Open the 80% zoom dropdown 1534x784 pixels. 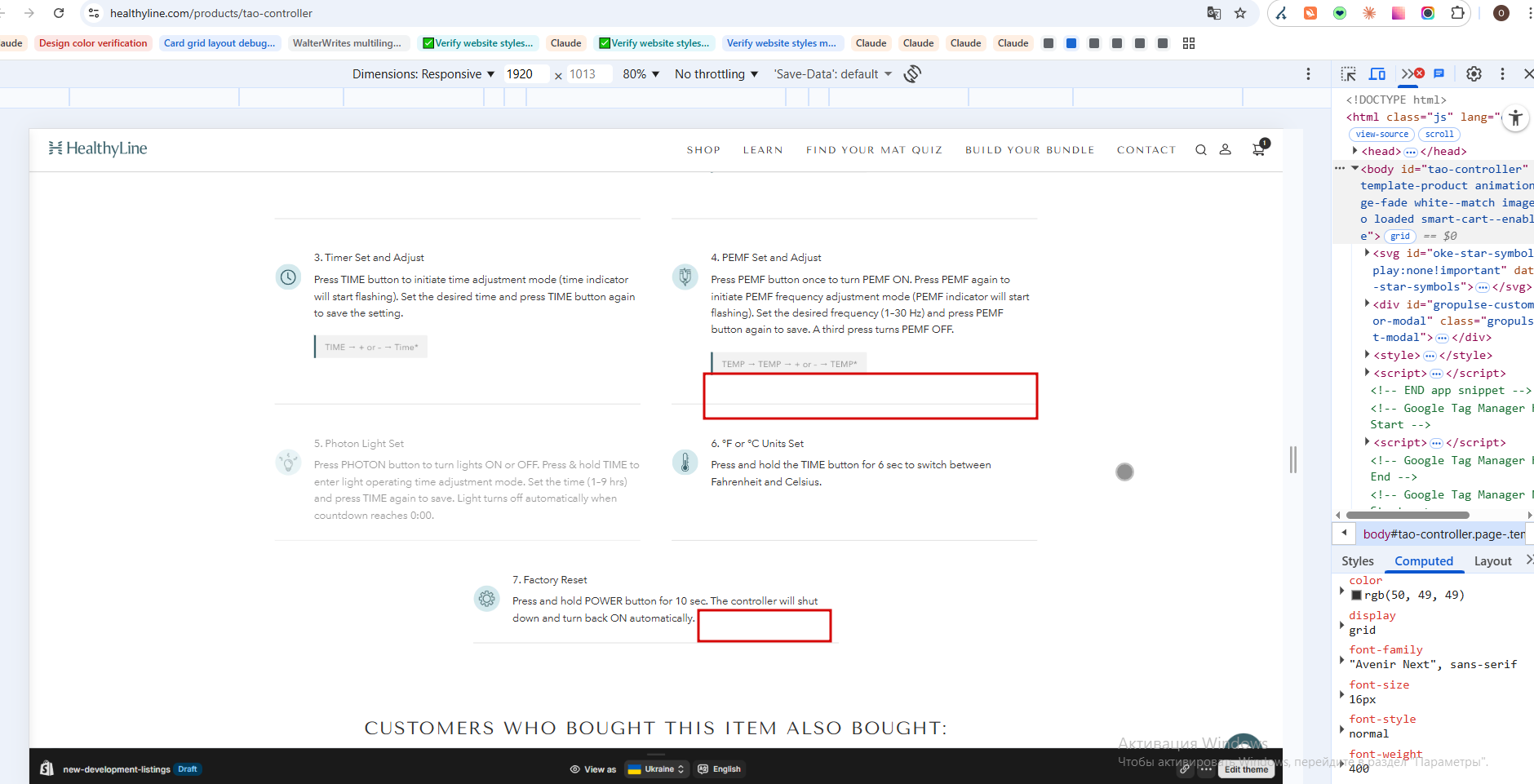(x=641, y=74)
